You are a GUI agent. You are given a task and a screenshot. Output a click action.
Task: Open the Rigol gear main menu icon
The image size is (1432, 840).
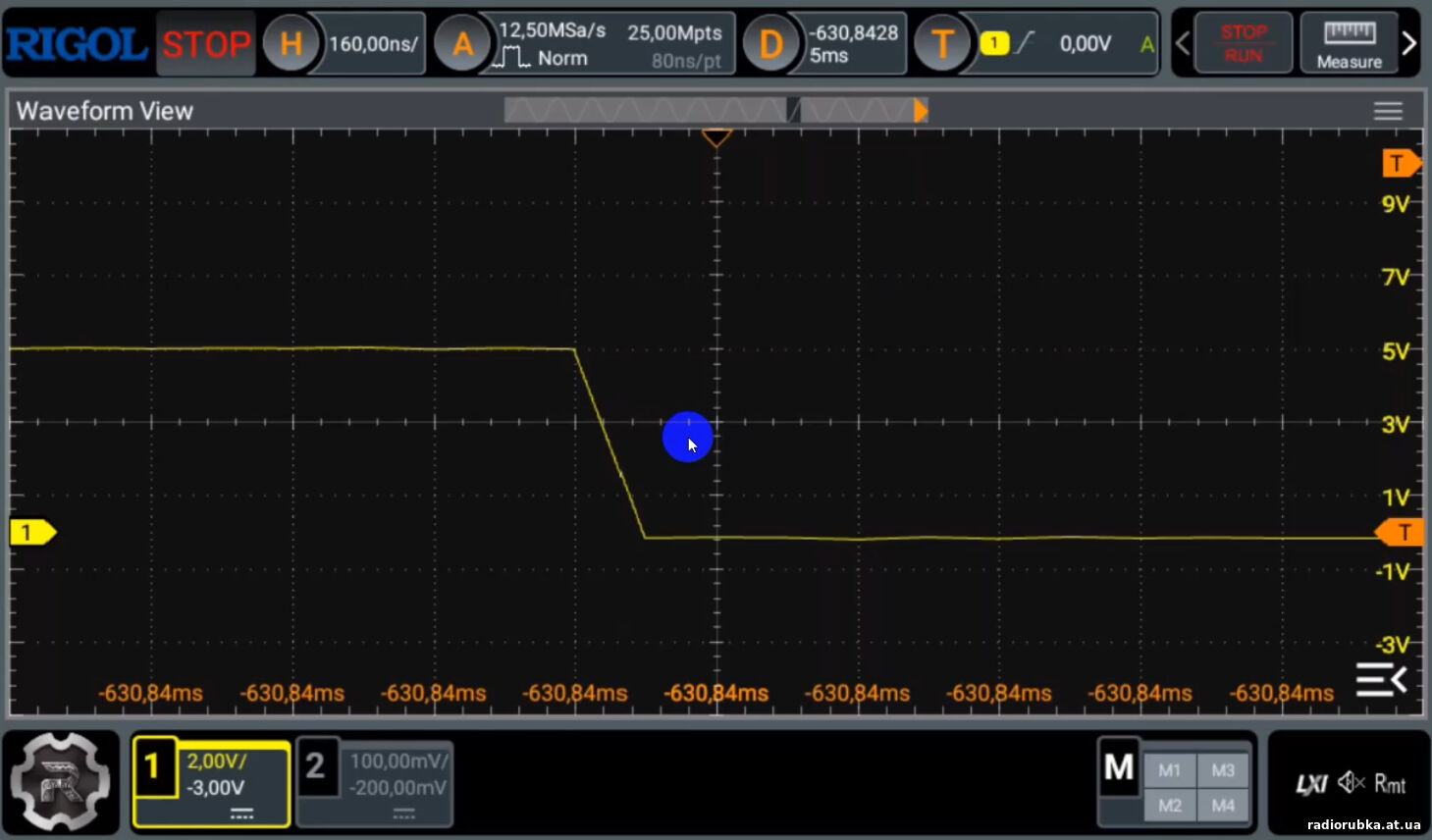61,781
